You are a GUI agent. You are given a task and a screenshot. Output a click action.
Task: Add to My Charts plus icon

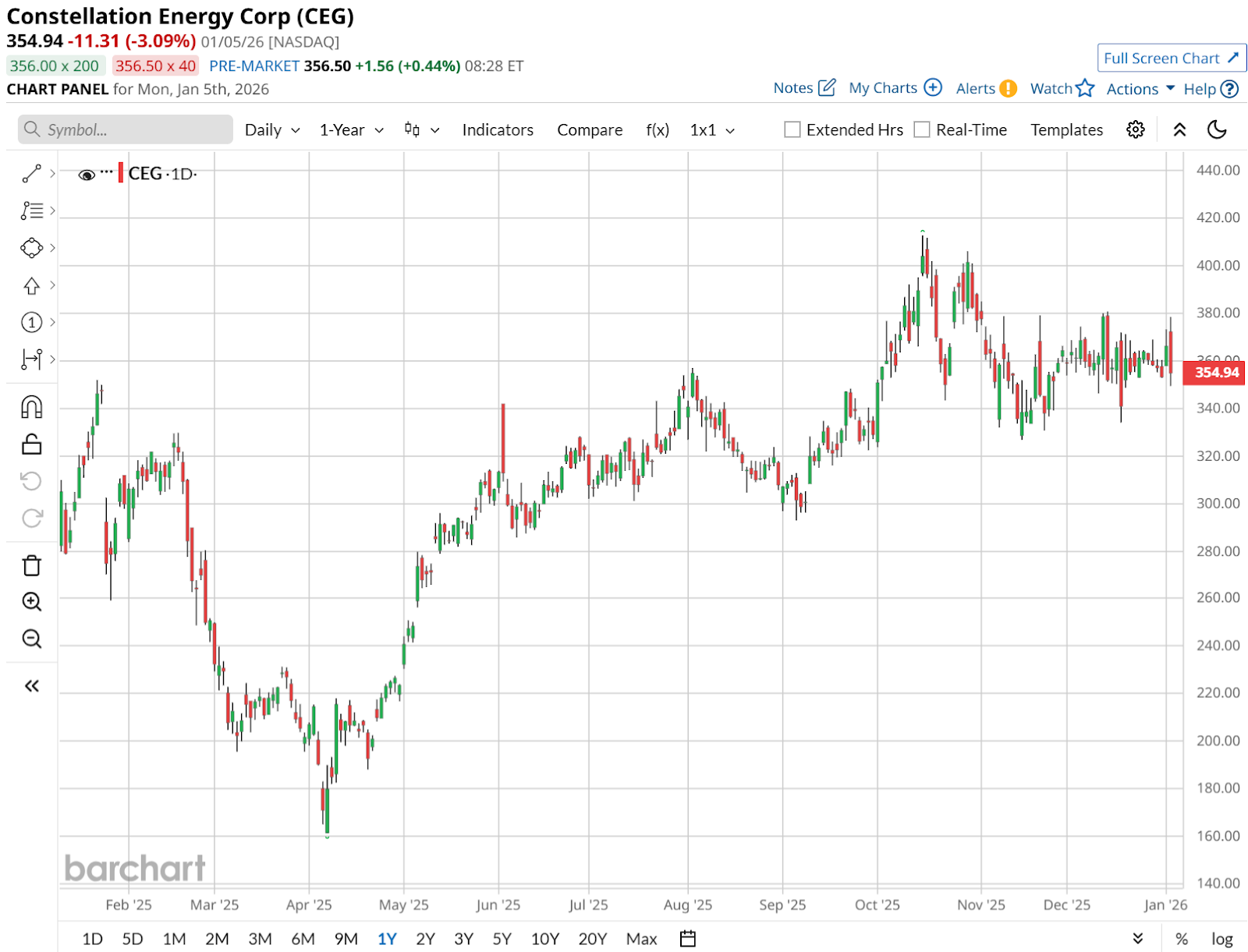tap(933, 87)
